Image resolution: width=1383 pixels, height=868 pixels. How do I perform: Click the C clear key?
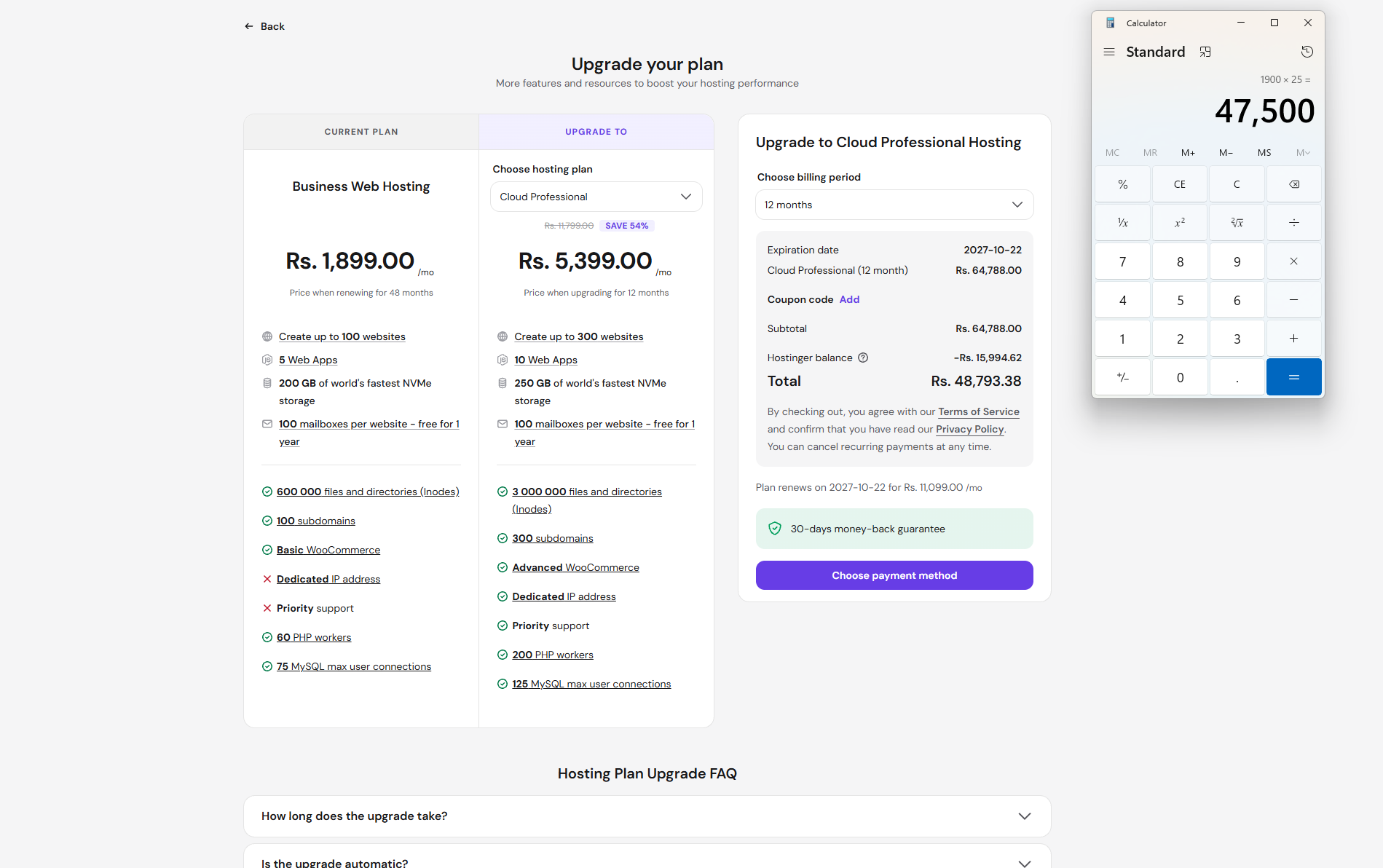click(x=1237, y=184)
